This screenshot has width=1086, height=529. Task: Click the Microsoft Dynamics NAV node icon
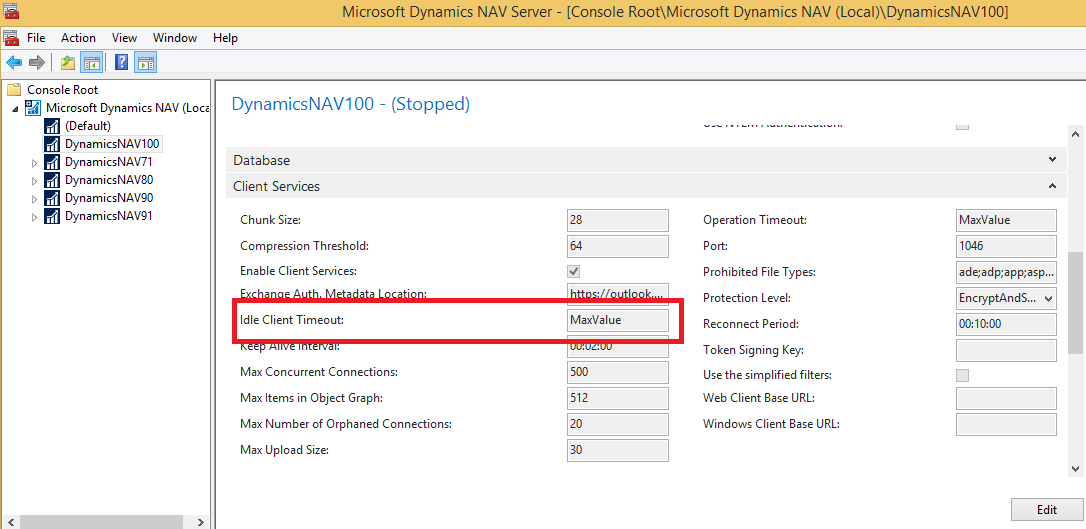point(33,107)
